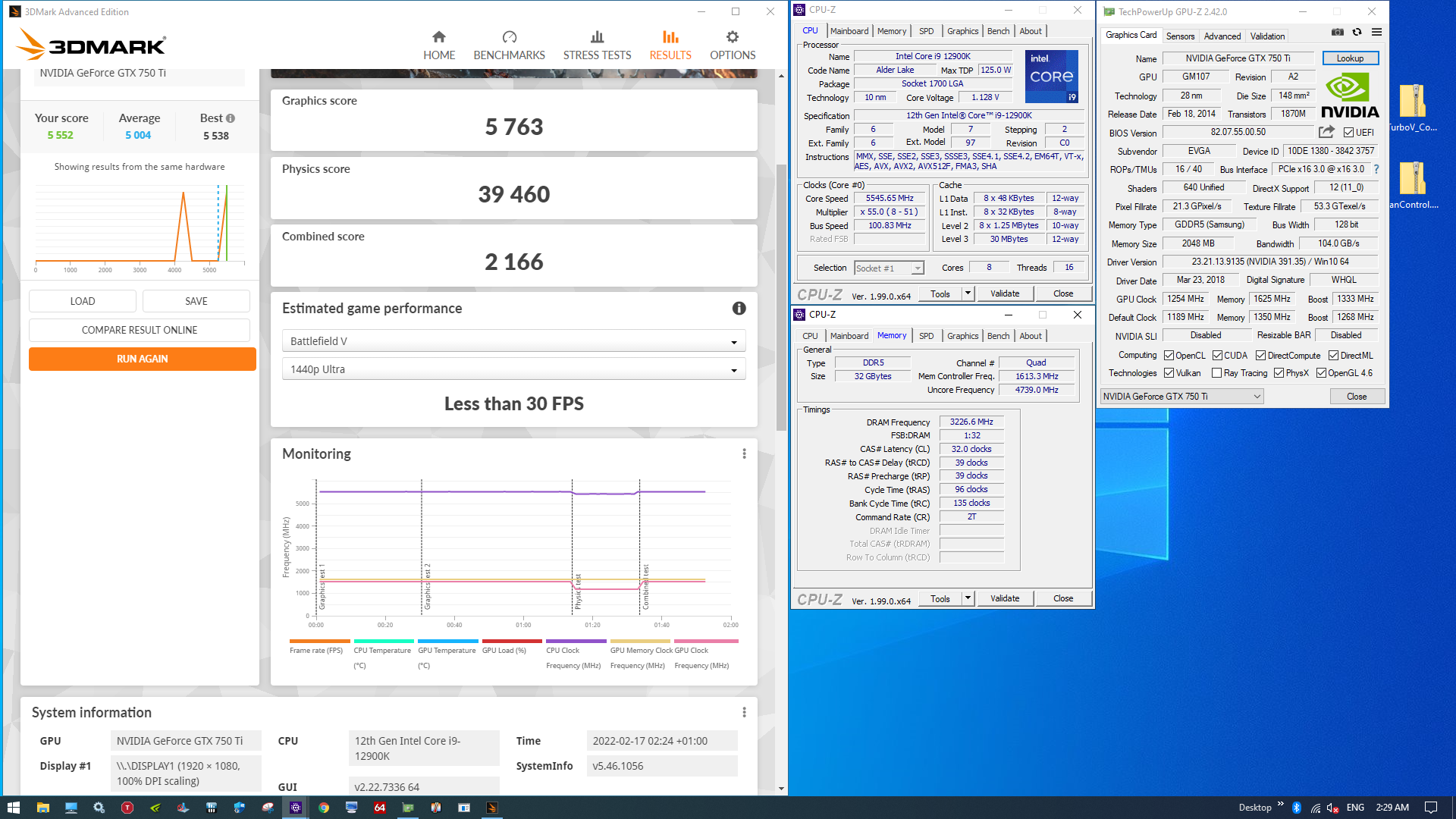Open the 3DMark HOME page icon
1456x819 pixels.
(x=439, y=37)
